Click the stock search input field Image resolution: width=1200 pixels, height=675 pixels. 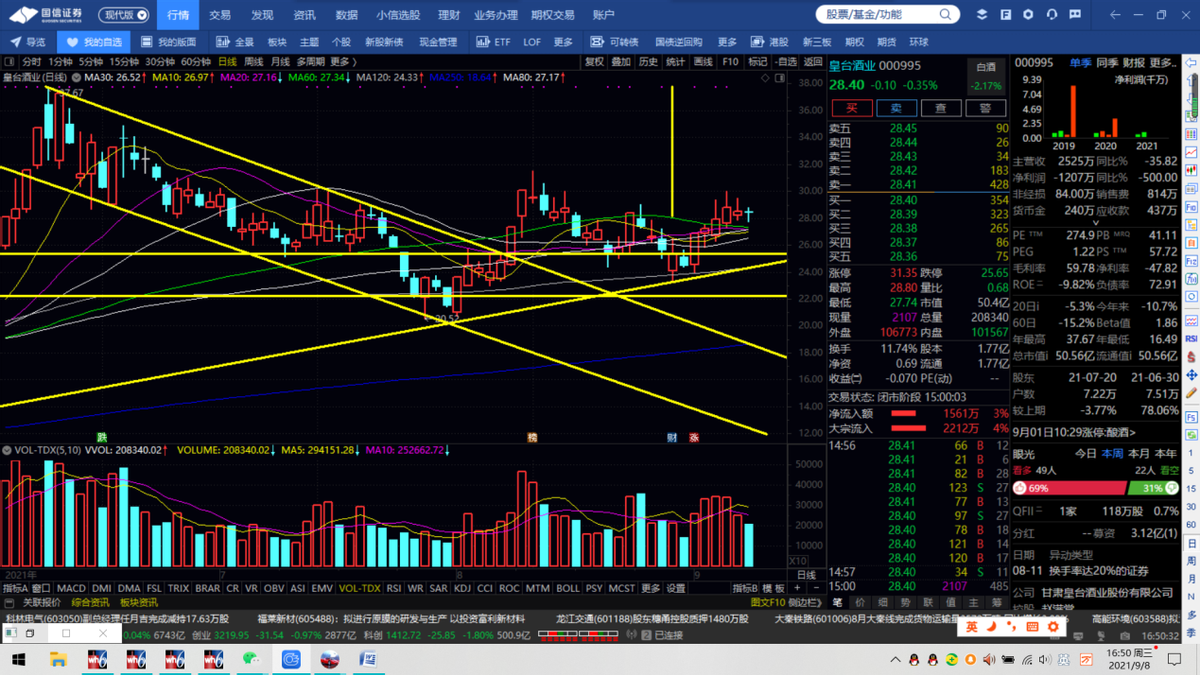click(x=887, y=15)
